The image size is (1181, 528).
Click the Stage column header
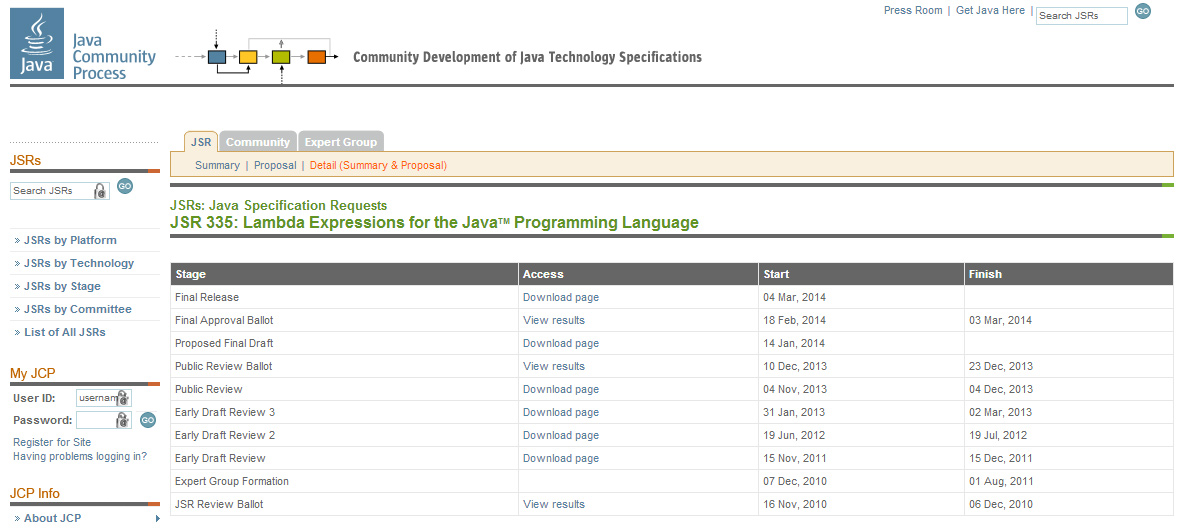[344, 274]
